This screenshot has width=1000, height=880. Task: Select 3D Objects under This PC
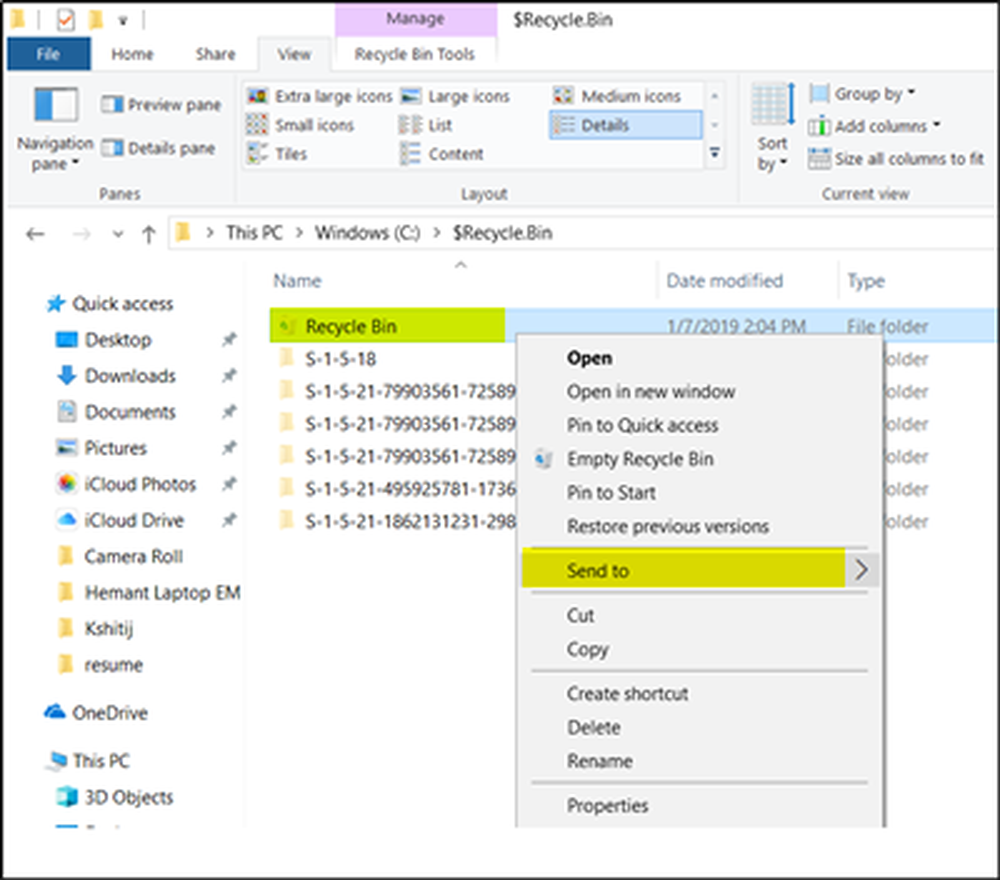pyautogui.click(x=128, y=797)
